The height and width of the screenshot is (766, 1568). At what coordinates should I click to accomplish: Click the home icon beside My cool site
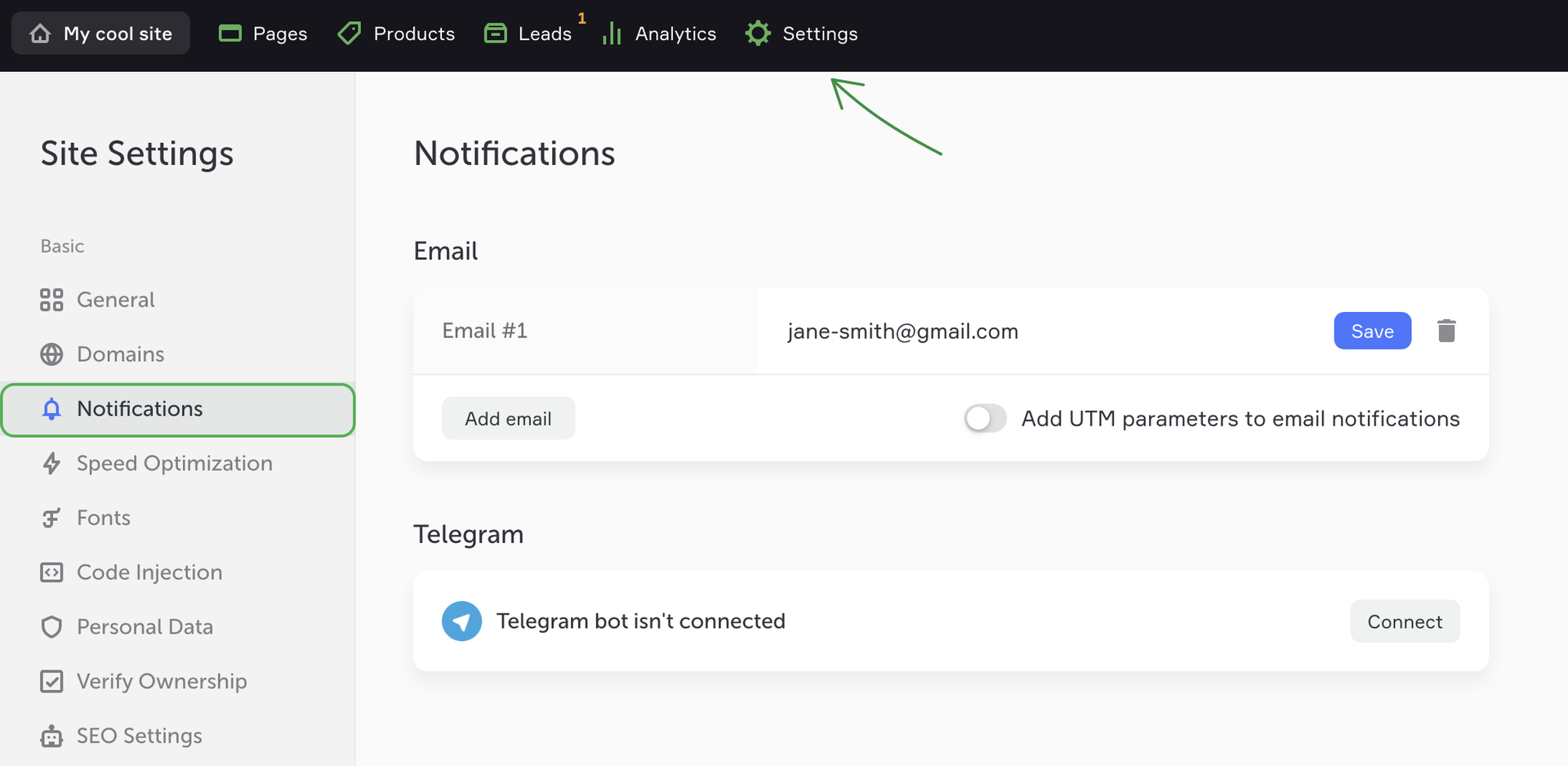[x=40, y=33]
